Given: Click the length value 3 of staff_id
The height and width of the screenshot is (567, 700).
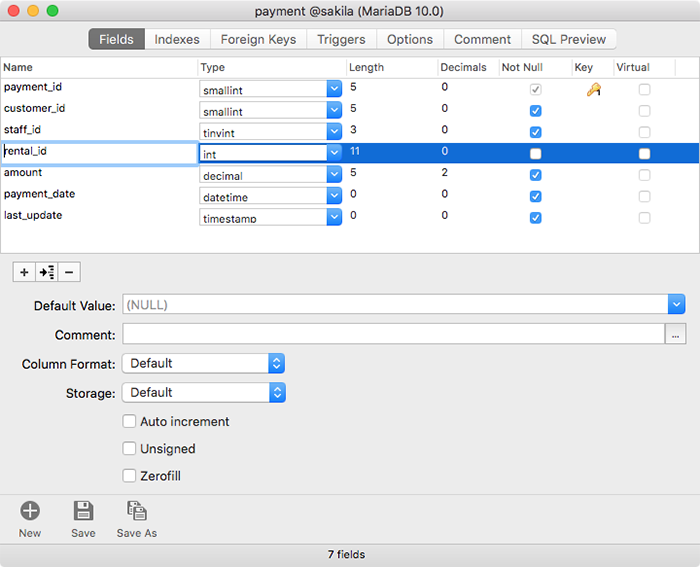Looking at the screenshot, I should [x=353, y=130].
